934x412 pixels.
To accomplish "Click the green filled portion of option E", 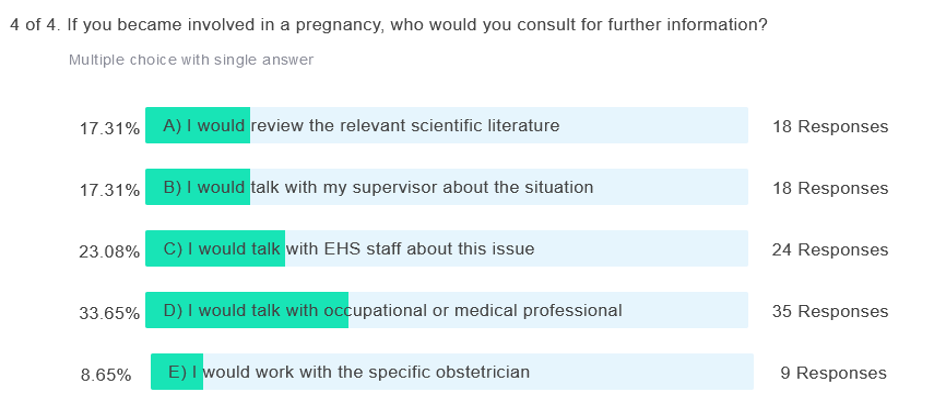I will click(x=177, y=372).
